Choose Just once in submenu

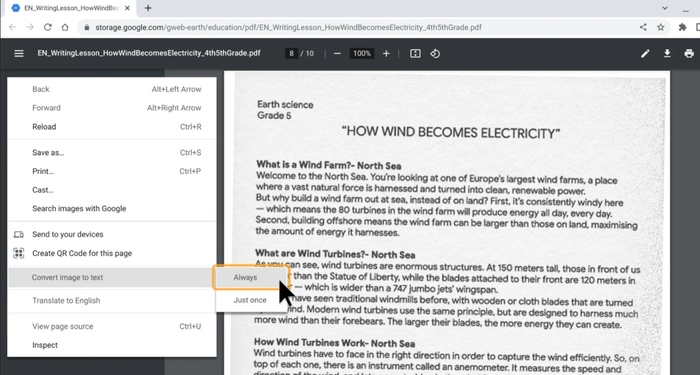tap(251, 300)
